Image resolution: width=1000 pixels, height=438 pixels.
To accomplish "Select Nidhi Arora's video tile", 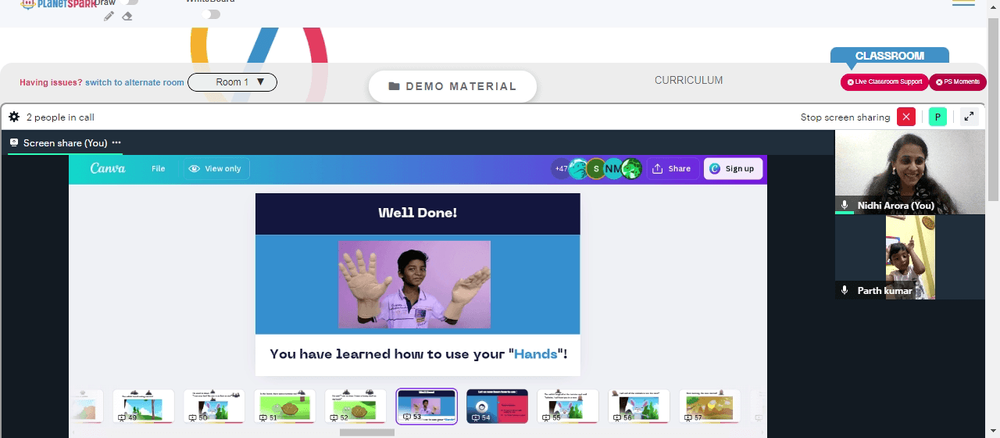I will tap(909, 172).
